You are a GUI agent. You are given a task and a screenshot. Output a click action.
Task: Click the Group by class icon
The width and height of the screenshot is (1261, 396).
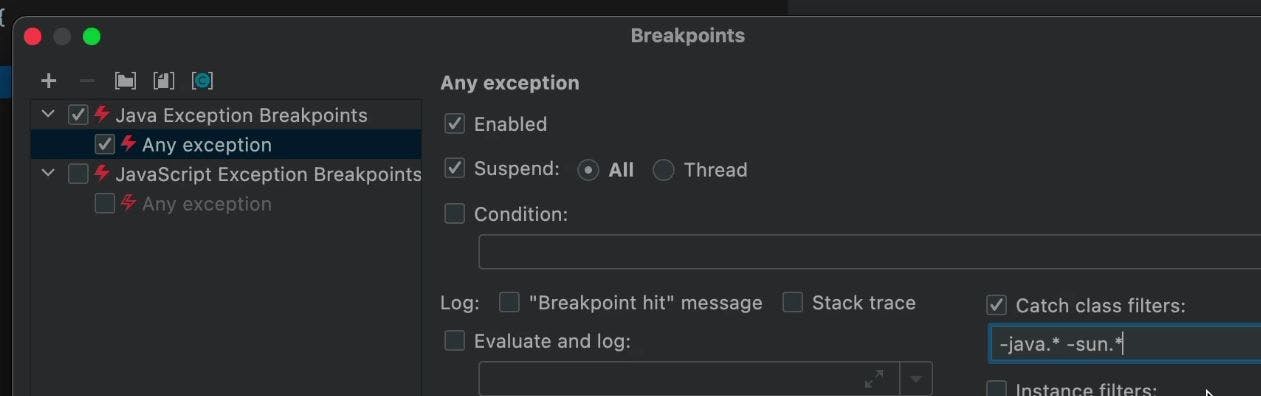click(202, 81)
